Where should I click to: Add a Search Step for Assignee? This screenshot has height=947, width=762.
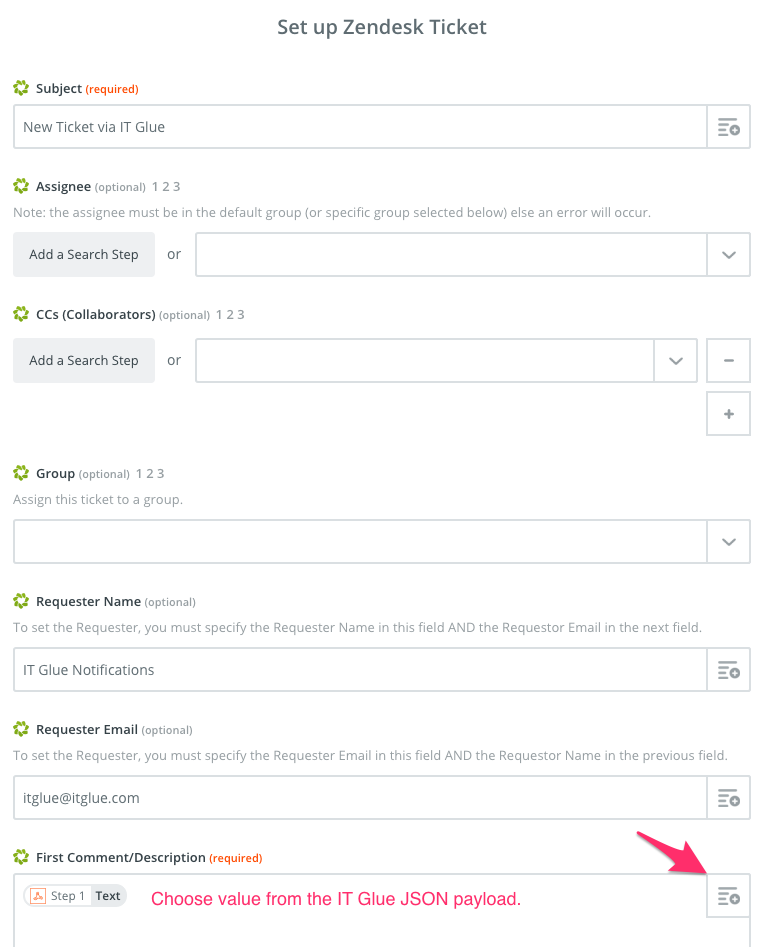coord(84,255)
